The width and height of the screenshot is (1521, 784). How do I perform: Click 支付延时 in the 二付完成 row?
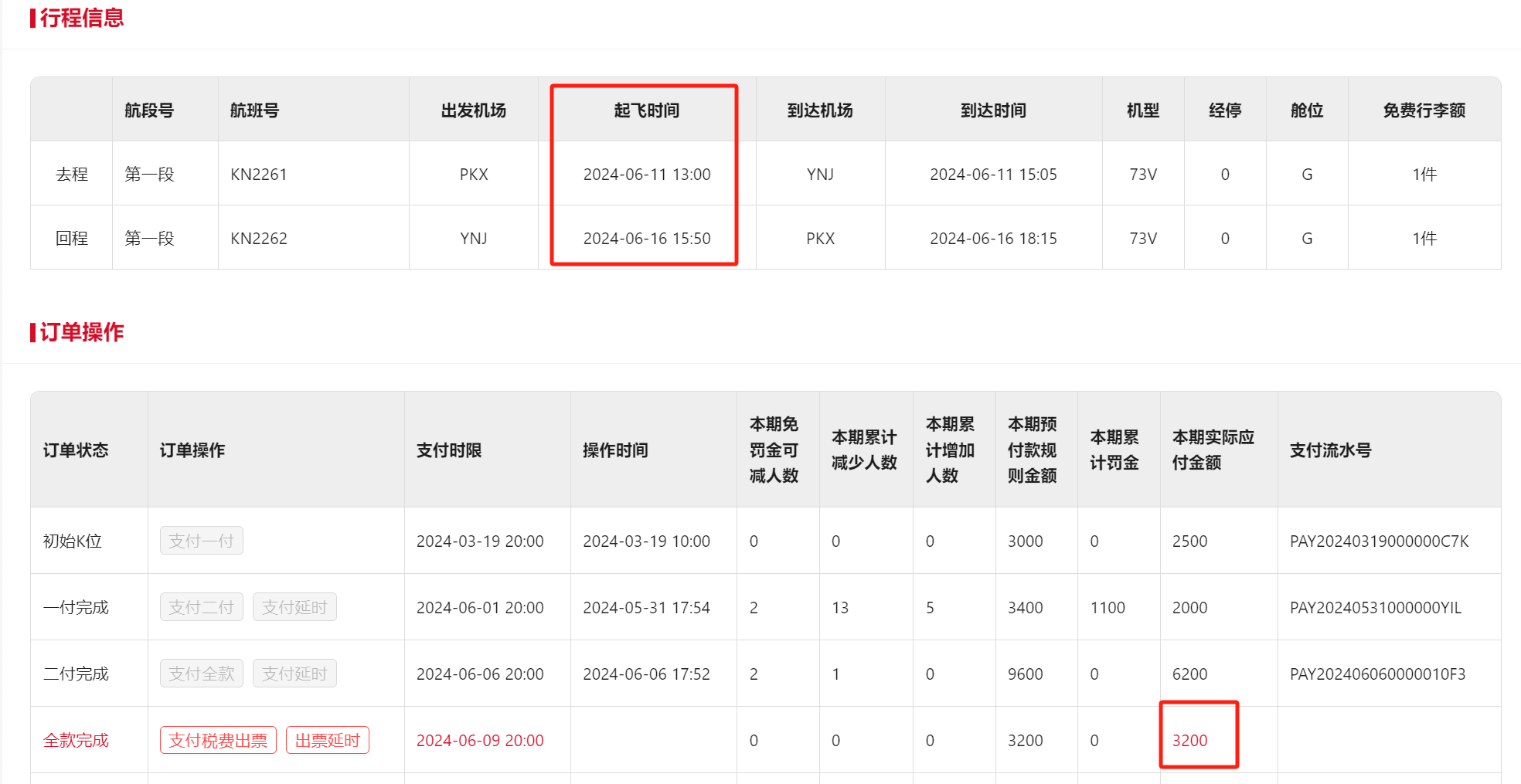[294, 674]
